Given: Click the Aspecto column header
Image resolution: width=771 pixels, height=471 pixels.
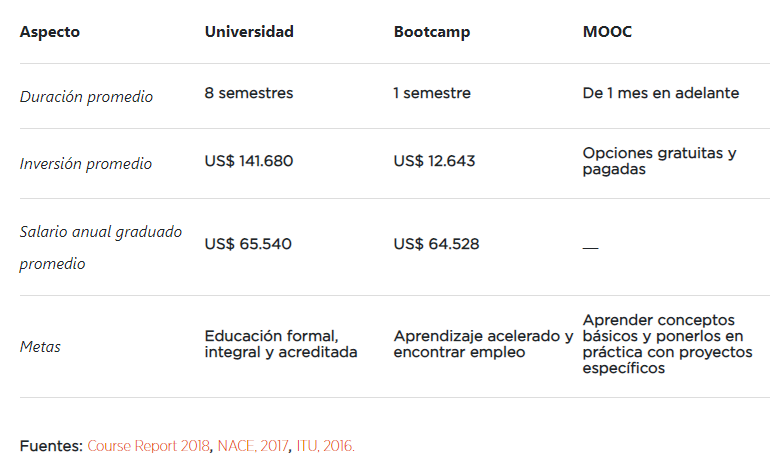Looking at the screenshot, I should click(50, 32).
